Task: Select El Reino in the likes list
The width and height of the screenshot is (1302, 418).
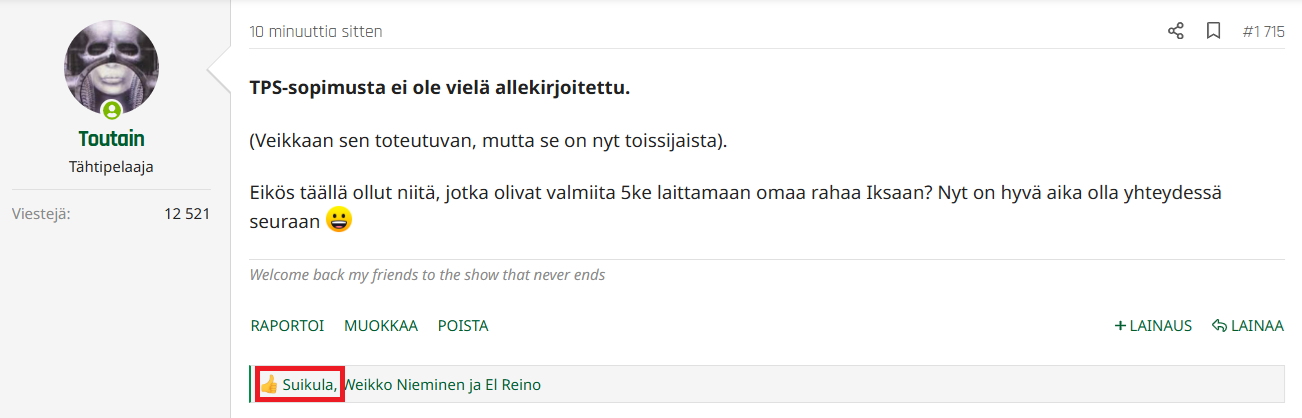Action: pyautogui.click(x=513, y=384)
